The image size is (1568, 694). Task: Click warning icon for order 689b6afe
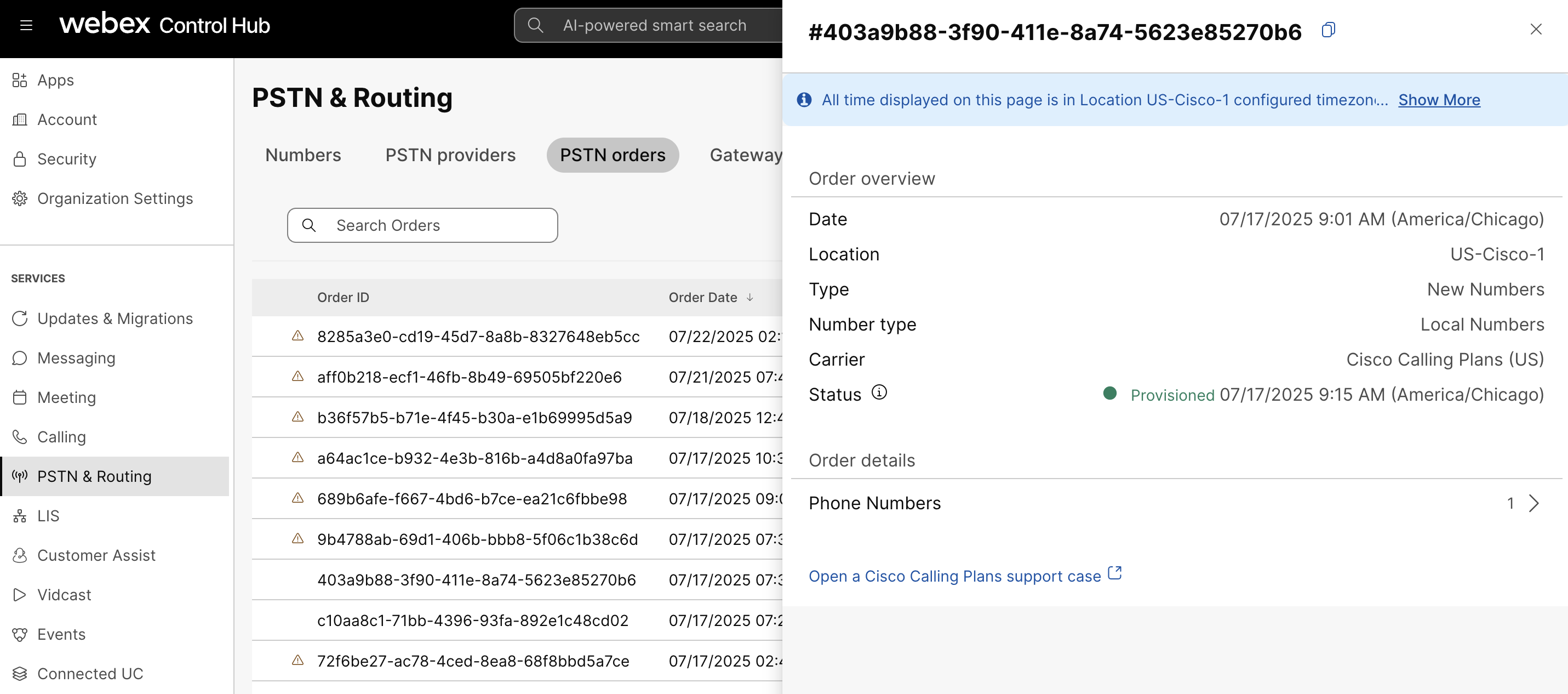pos(297,498)
